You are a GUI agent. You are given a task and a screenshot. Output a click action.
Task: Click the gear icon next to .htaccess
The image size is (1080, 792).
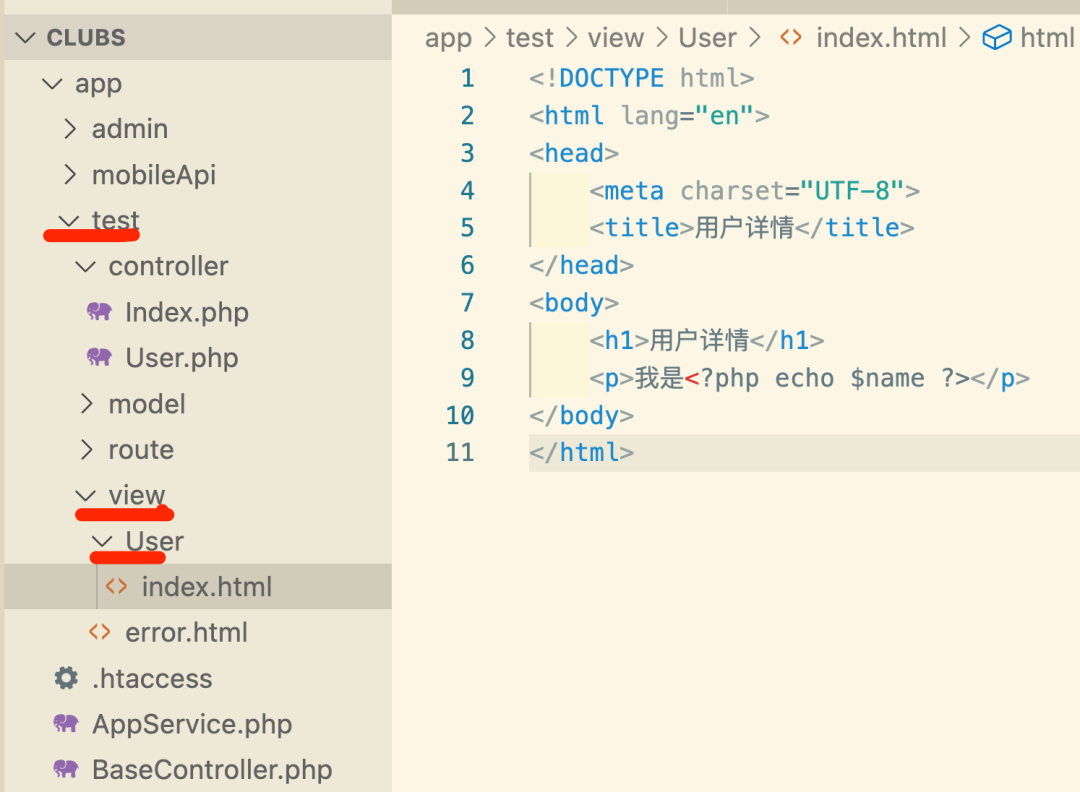64,678
